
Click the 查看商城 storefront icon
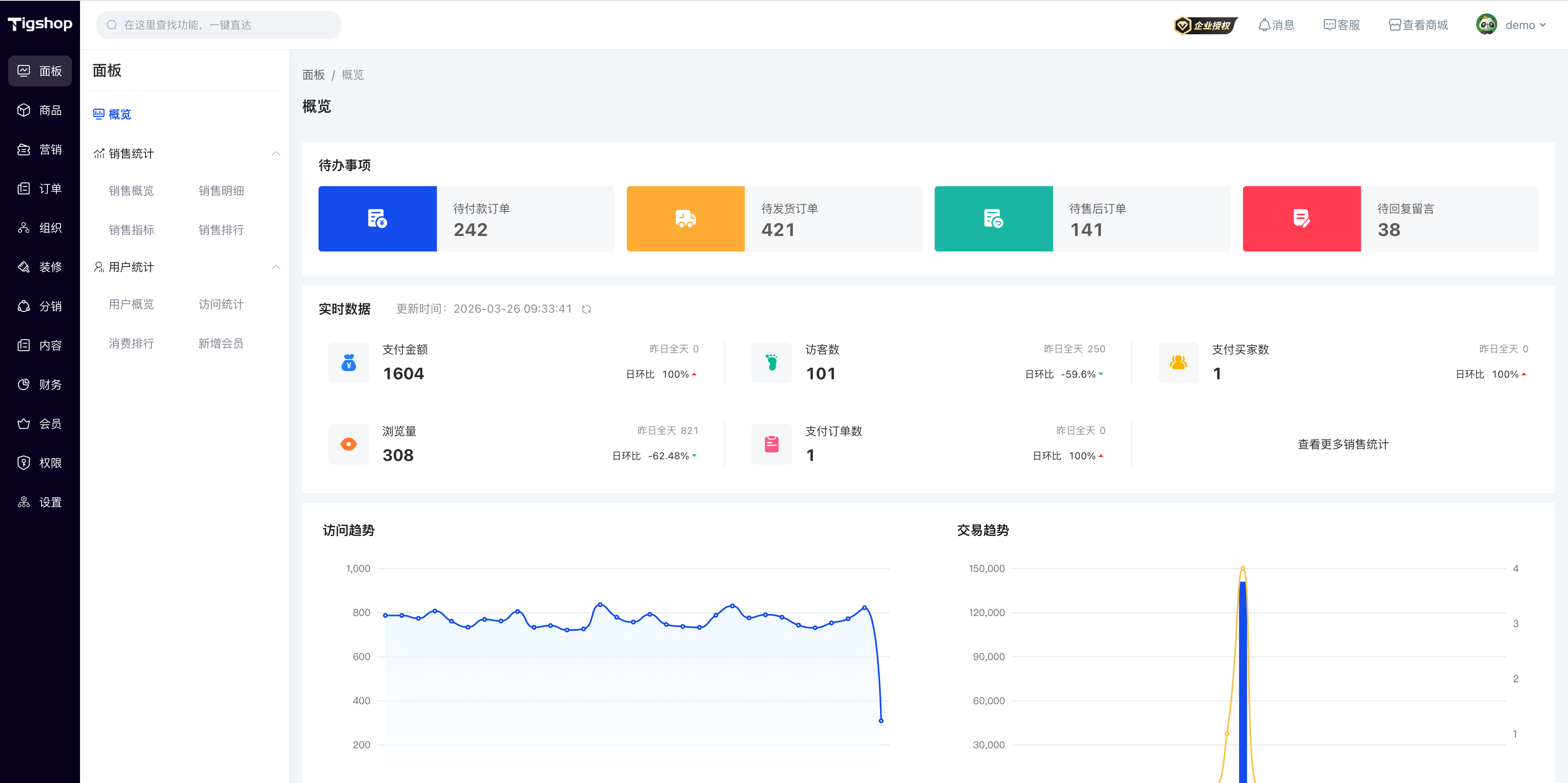(1395, 25)
